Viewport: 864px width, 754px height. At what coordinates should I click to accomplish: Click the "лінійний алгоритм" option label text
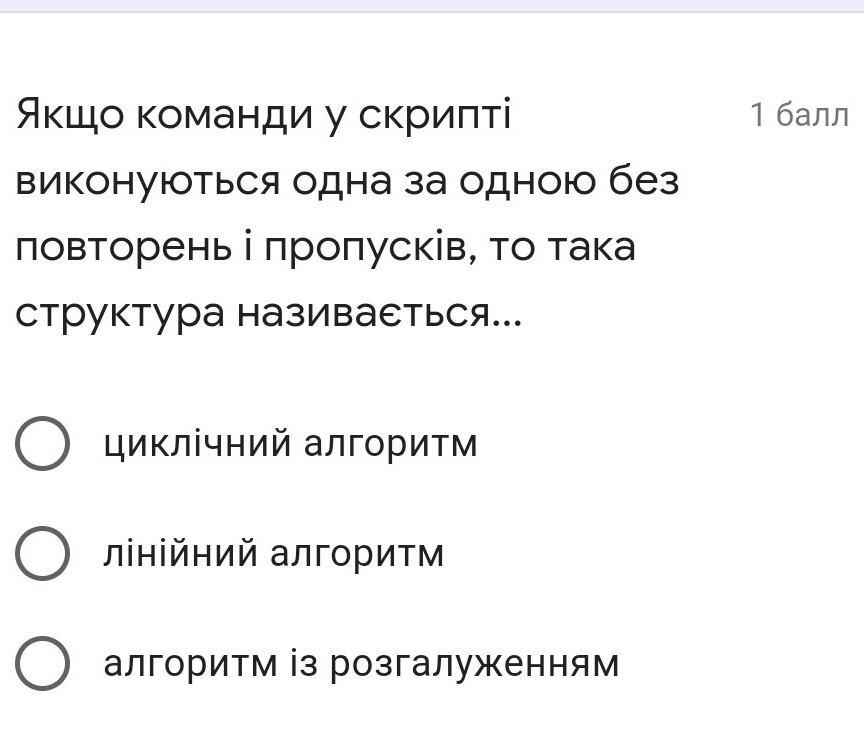[x=274, y=553]
